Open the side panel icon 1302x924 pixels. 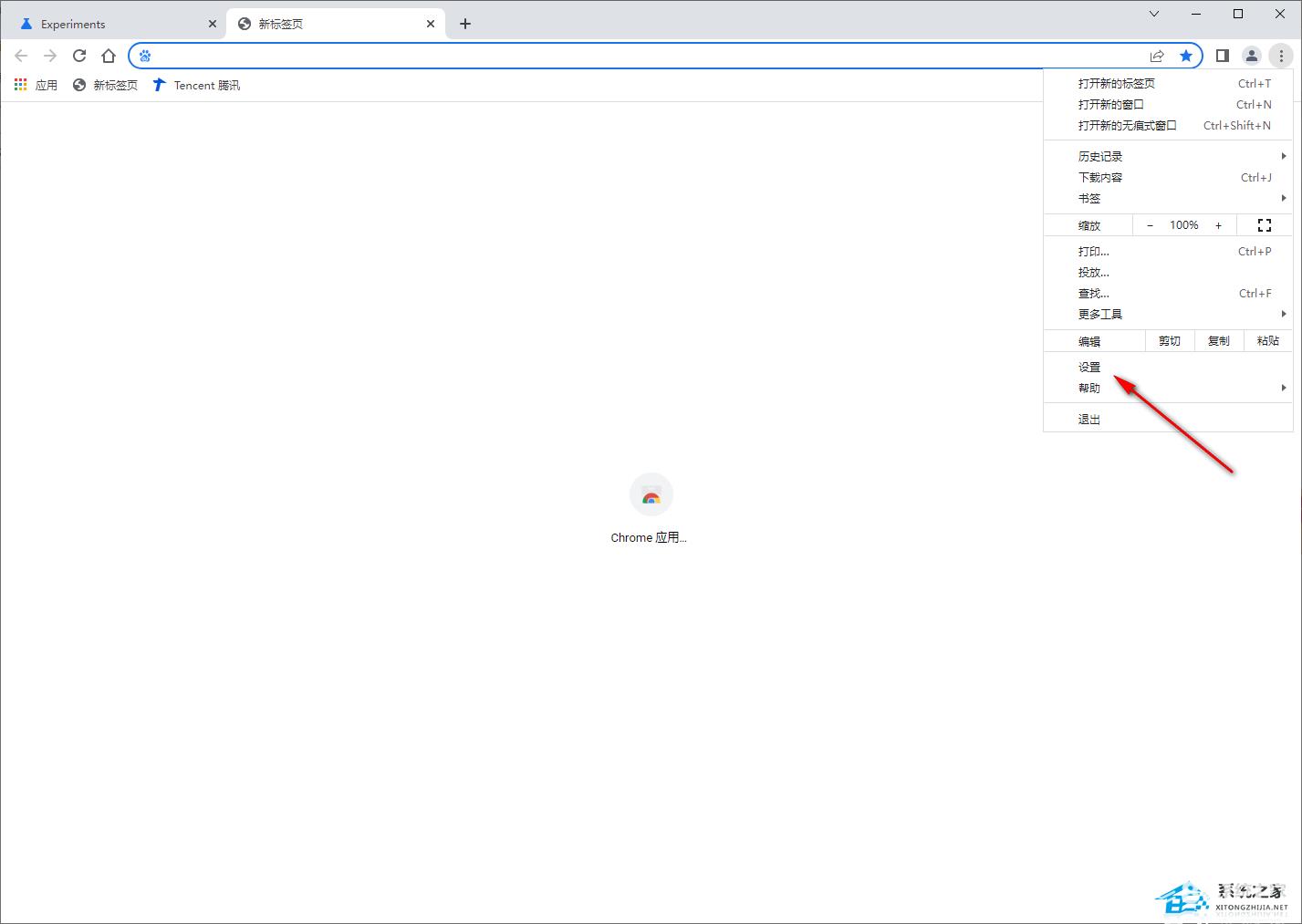pos(1223,56)
